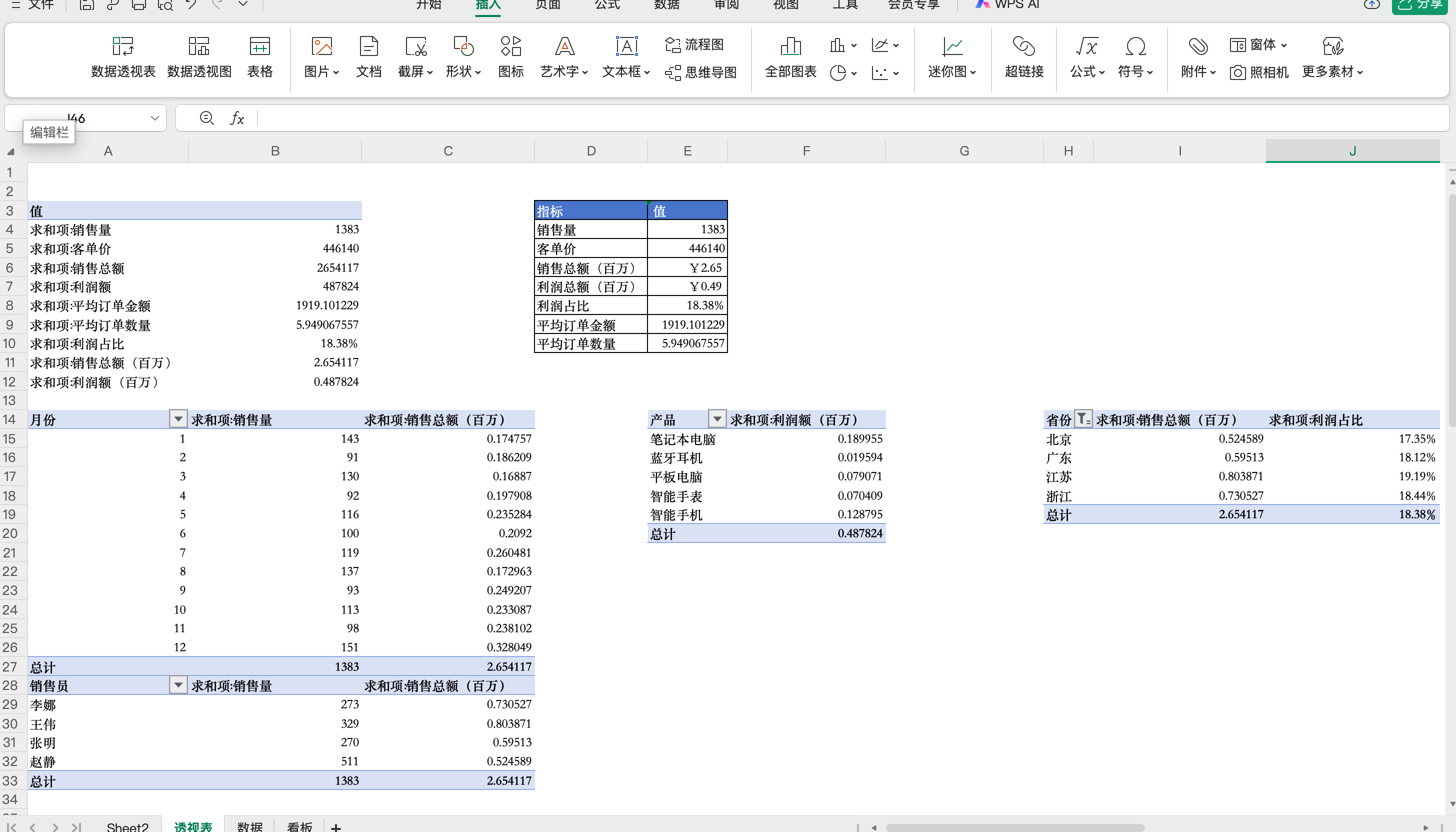Insert a mind map (思维导图)
Image resolution: width=1456 pixels, height=832 pixels.
pos(700,72)
